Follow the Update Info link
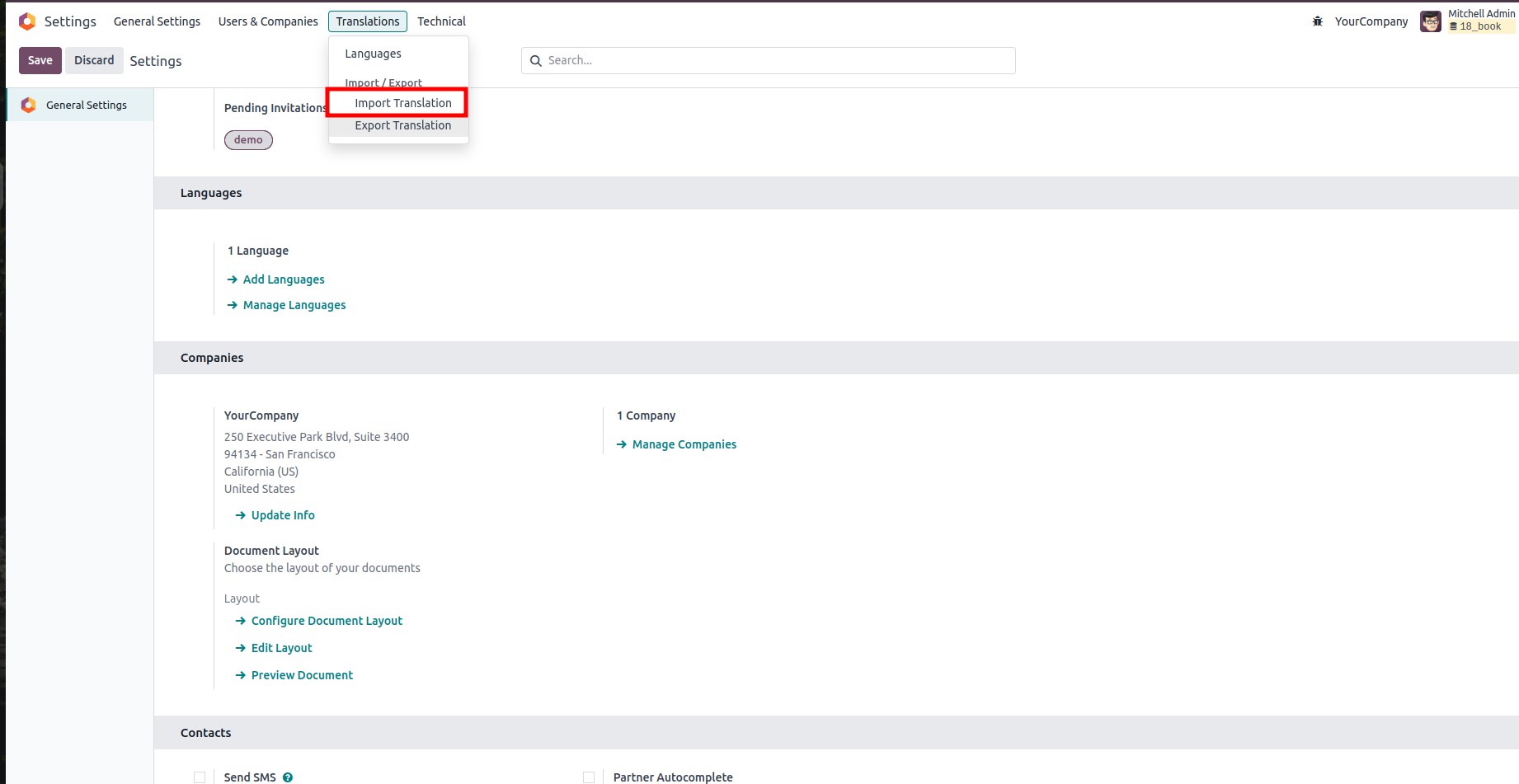 tap(283, 516)
